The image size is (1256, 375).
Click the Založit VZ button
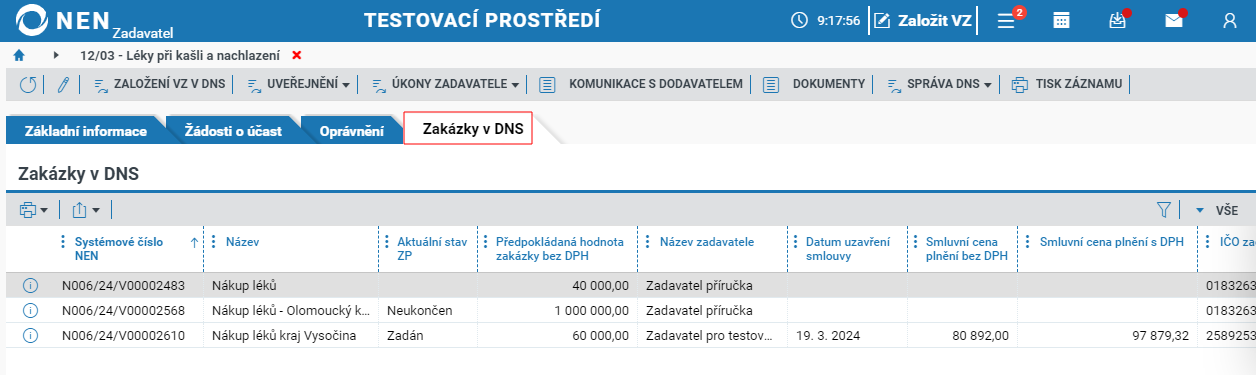pyautogui.click(x=923, y=20)
